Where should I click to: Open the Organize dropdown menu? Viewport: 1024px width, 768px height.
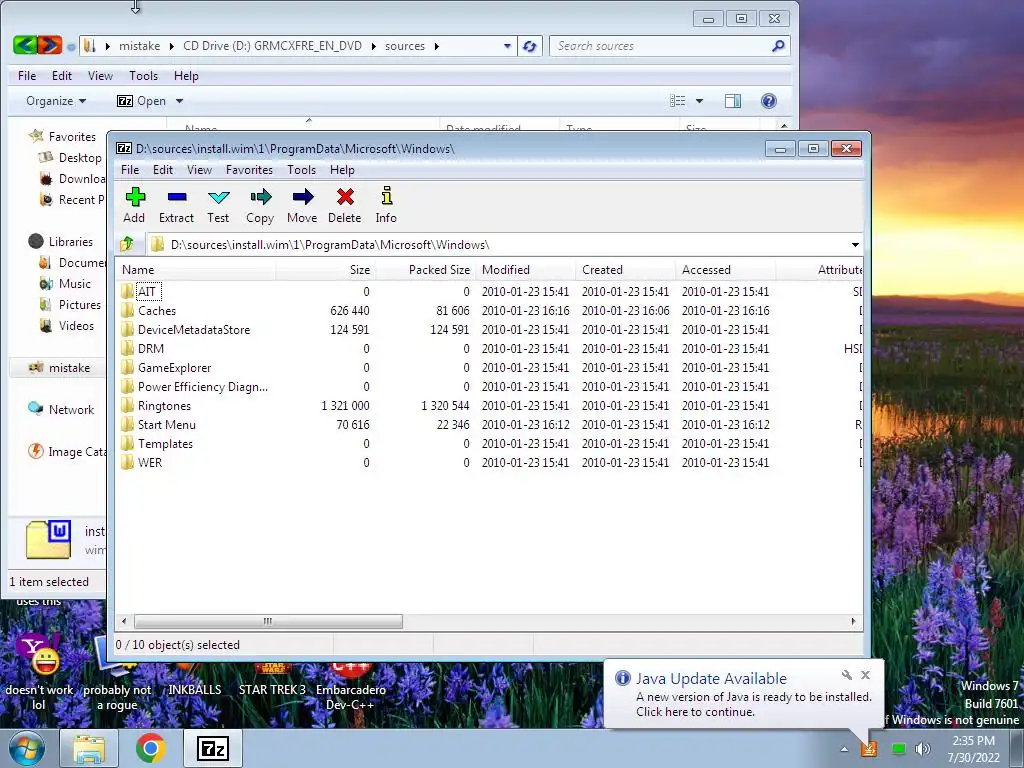pyautogui.click(x=56, y=101)
